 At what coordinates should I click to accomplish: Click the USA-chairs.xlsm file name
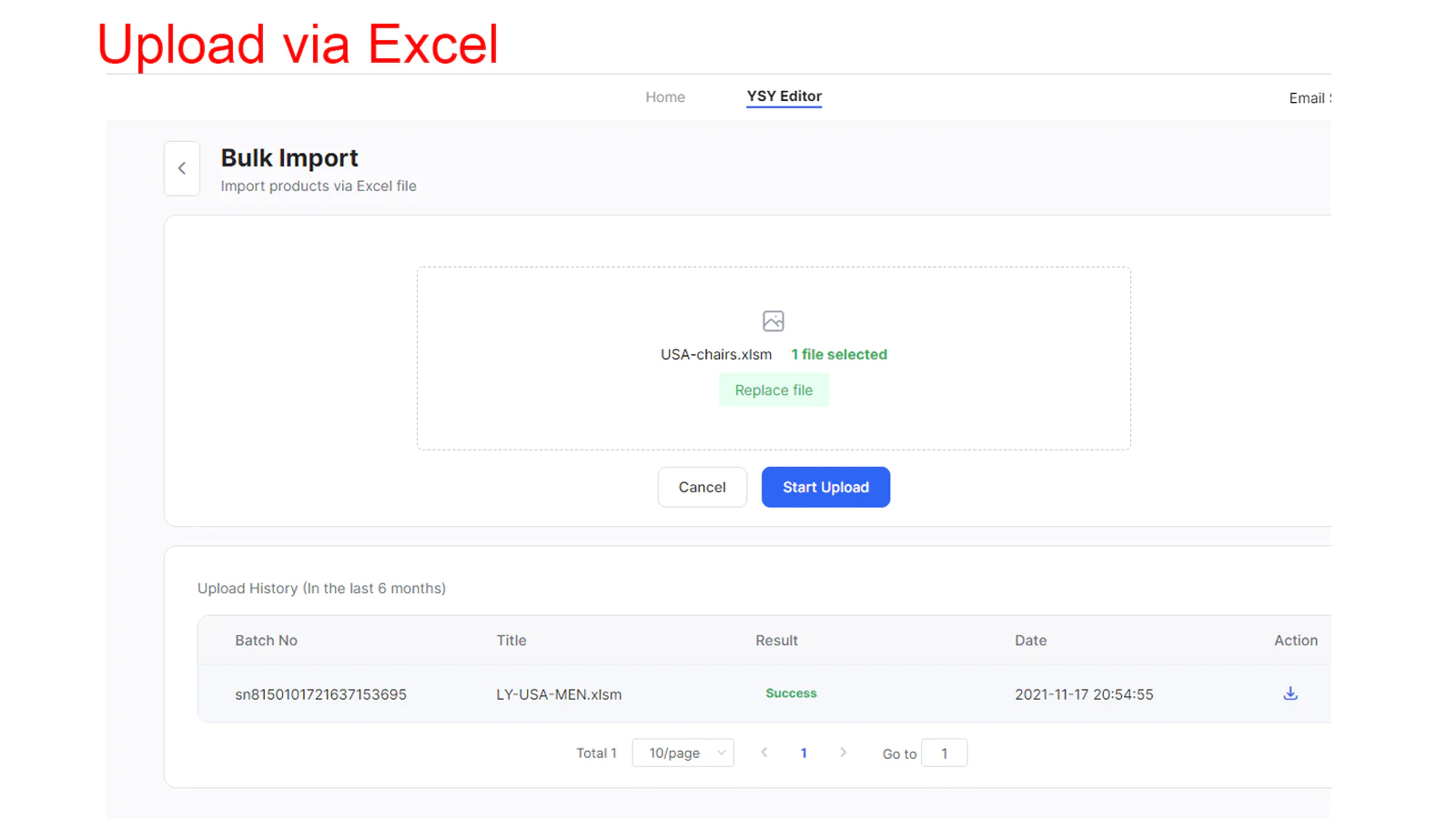click(x=716, y=355)
